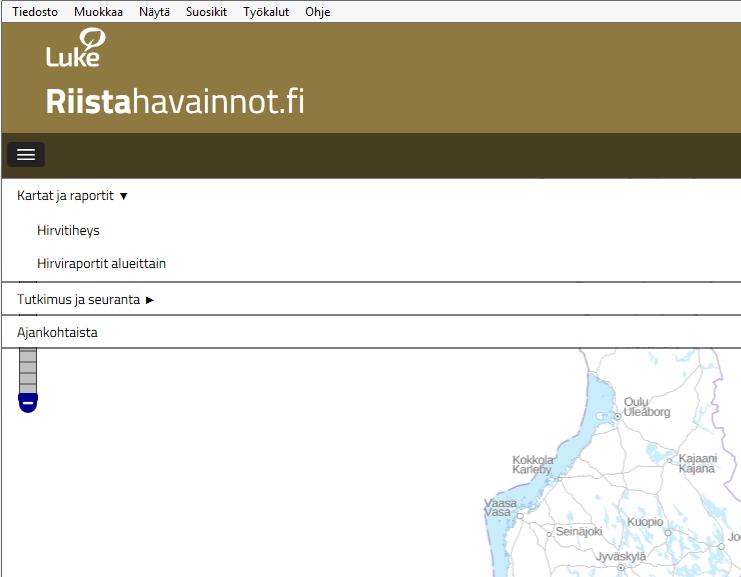This screenshot has width=741, height=577.
Task: Open the Ohje menu
Action: coord(318,12)
